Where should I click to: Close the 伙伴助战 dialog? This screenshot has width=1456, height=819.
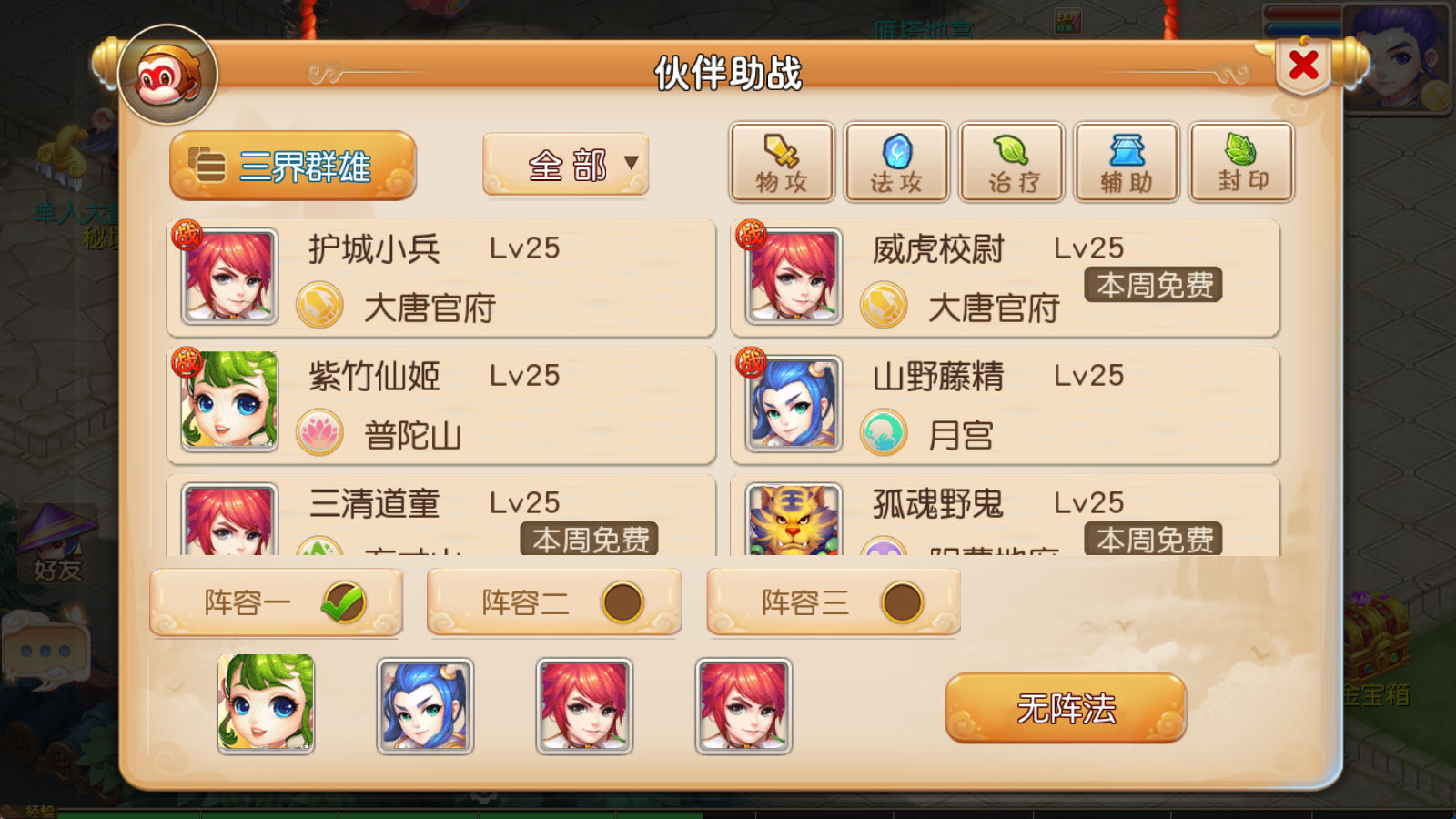click(1304, 66)
